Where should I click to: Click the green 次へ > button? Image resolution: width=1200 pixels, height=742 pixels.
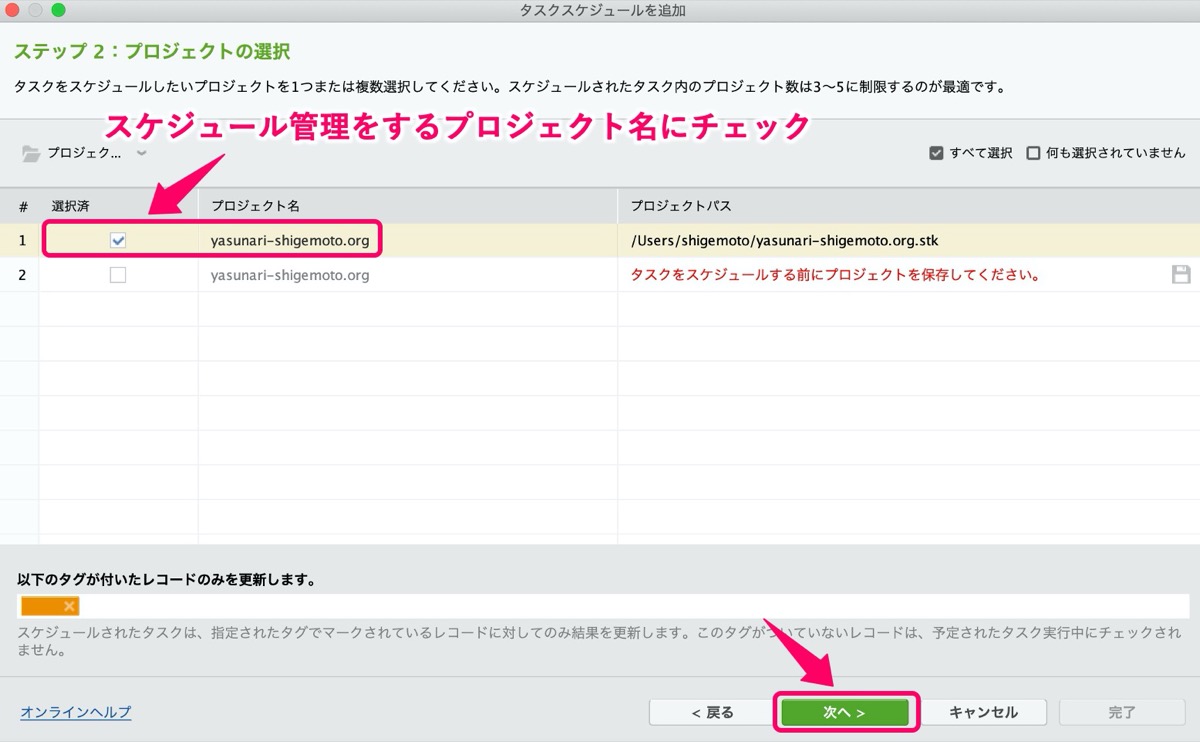point(845,712)
